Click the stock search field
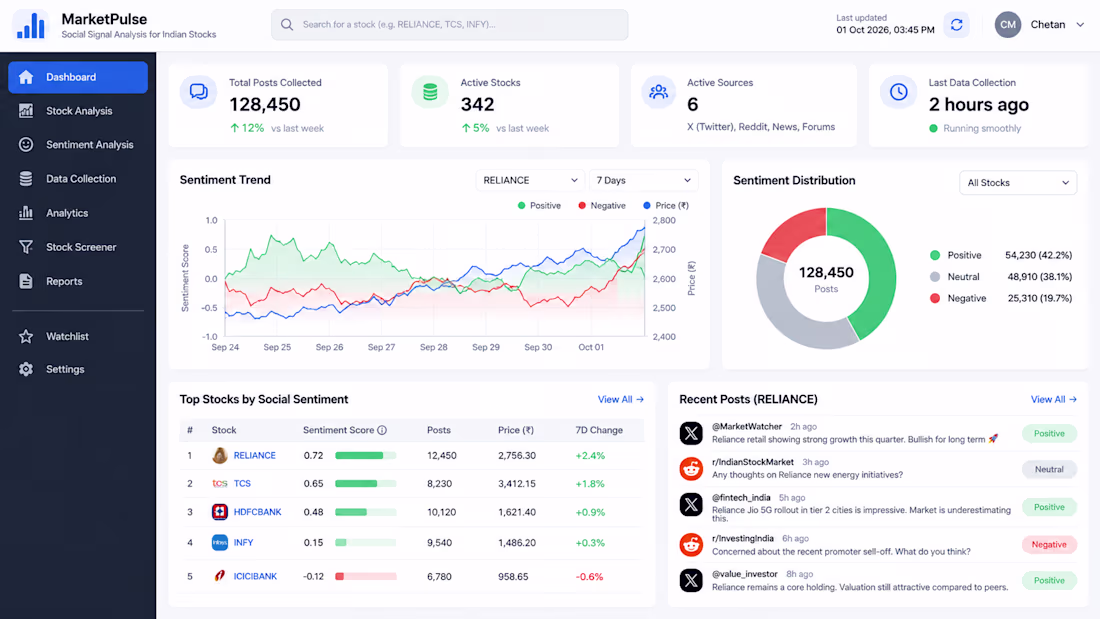Image resolution: width=1100 pixels, height=619 pixels. [450, 25]
